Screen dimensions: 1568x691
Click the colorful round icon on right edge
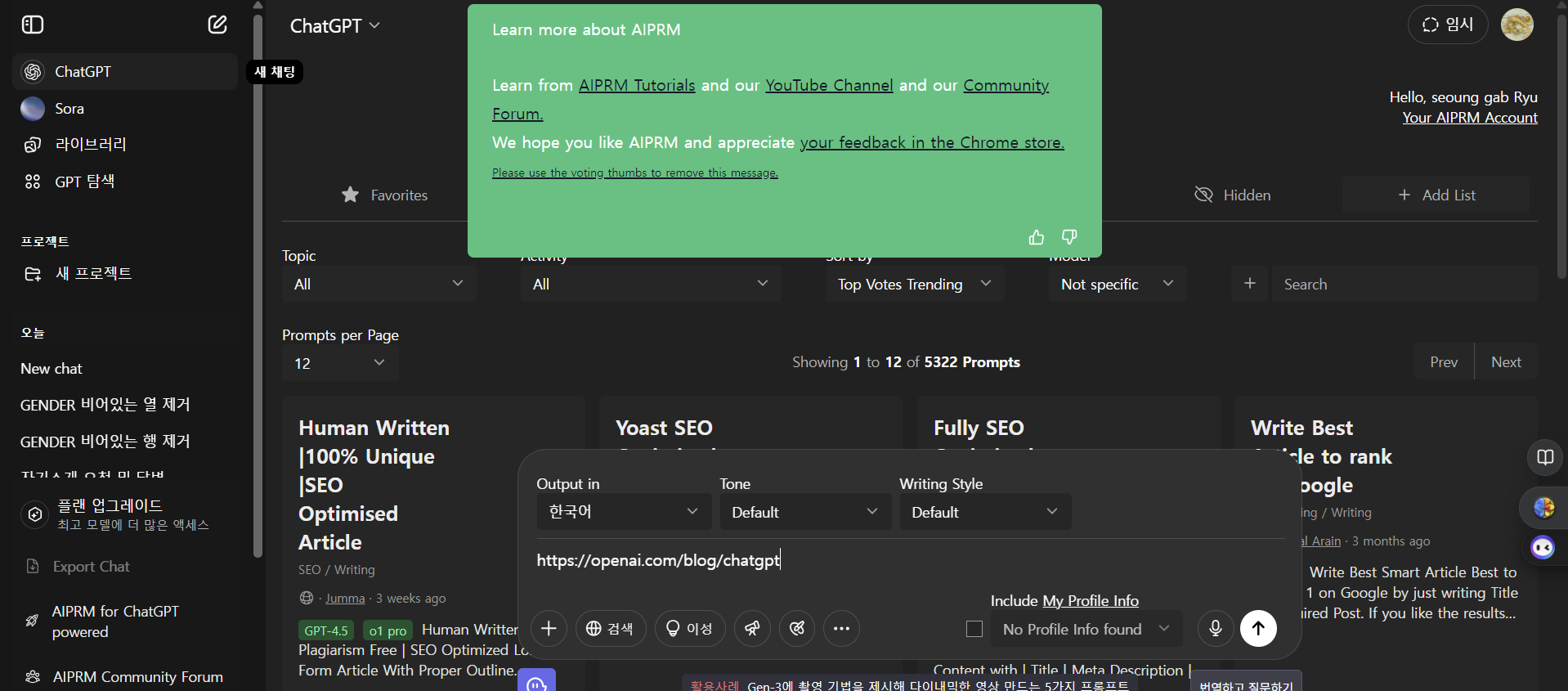[1544, 508]
